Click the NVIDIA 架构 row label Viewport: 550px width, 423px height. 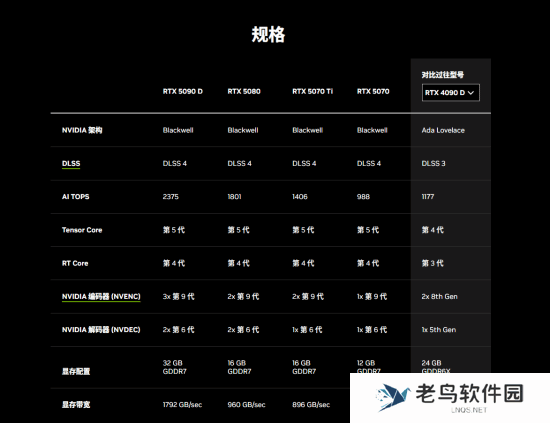(82, 130)
